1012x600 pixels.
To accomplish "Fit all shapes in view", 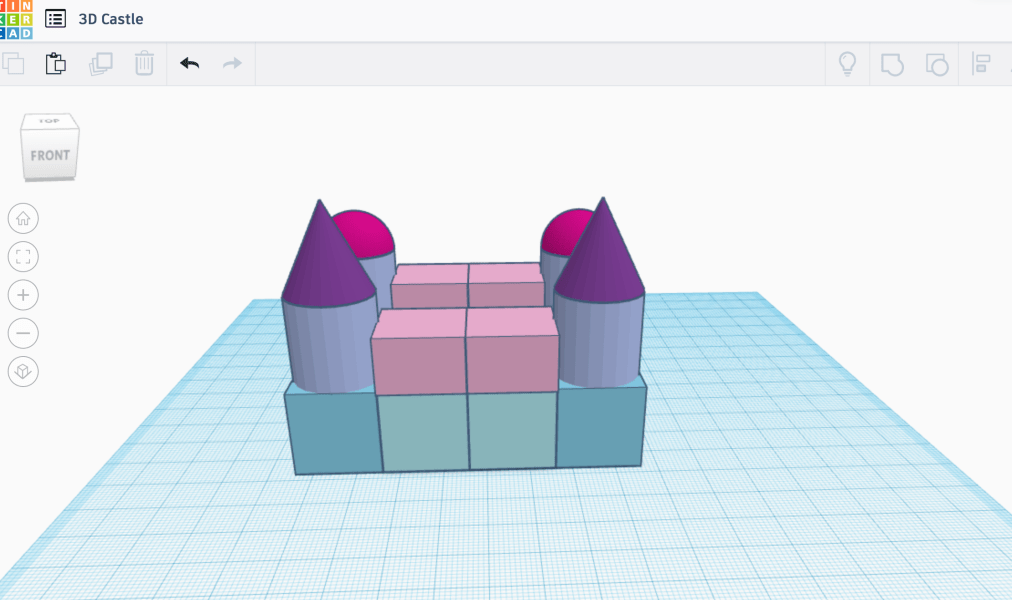I will [23, 257].
